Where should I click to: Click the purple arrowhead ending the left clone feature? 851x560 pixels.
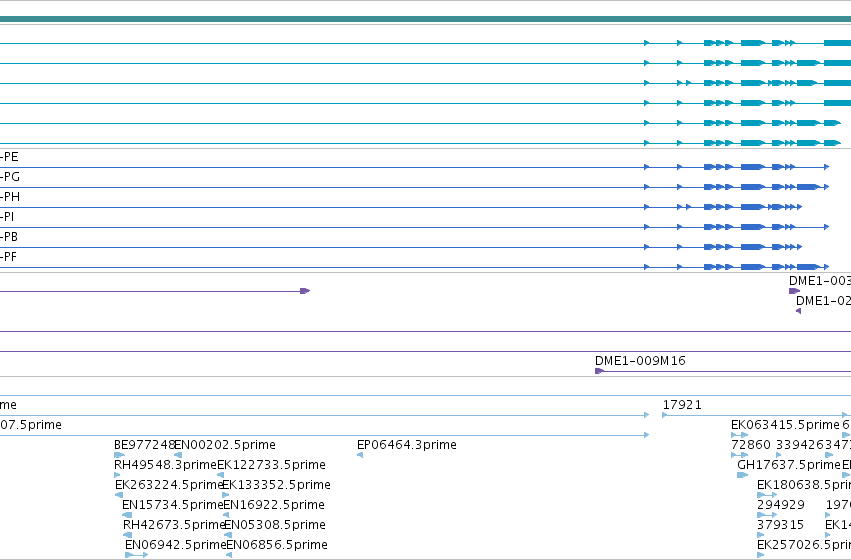(305, 291)
